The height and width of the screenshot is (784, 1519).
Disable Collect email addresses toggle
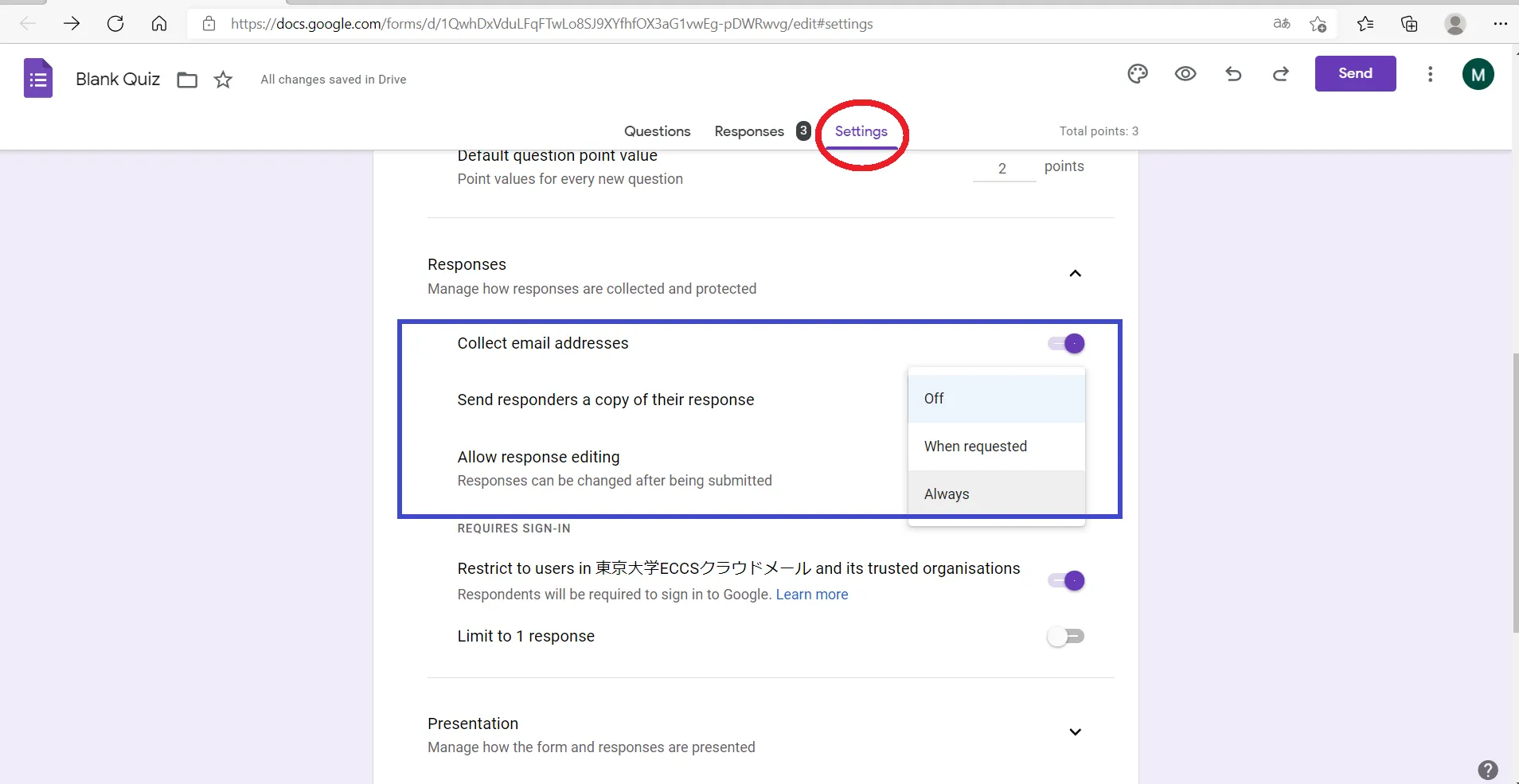click(1067, 344)
